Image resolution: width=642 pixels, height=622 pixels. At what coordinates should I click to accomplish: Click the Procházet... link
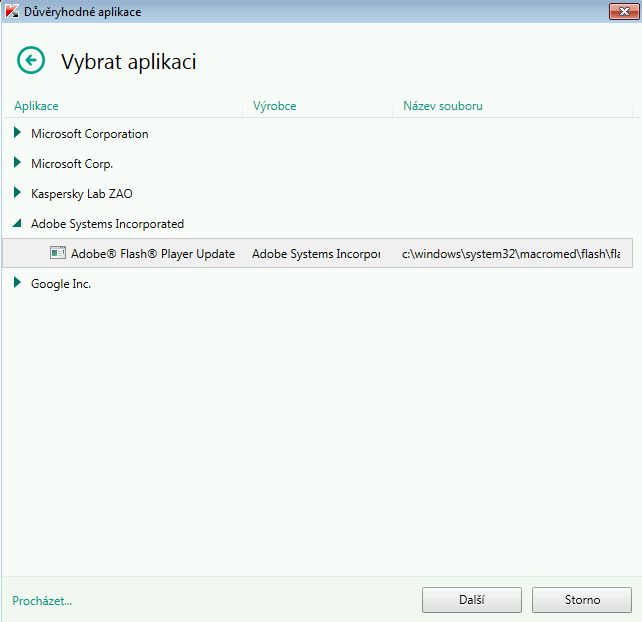42,601
